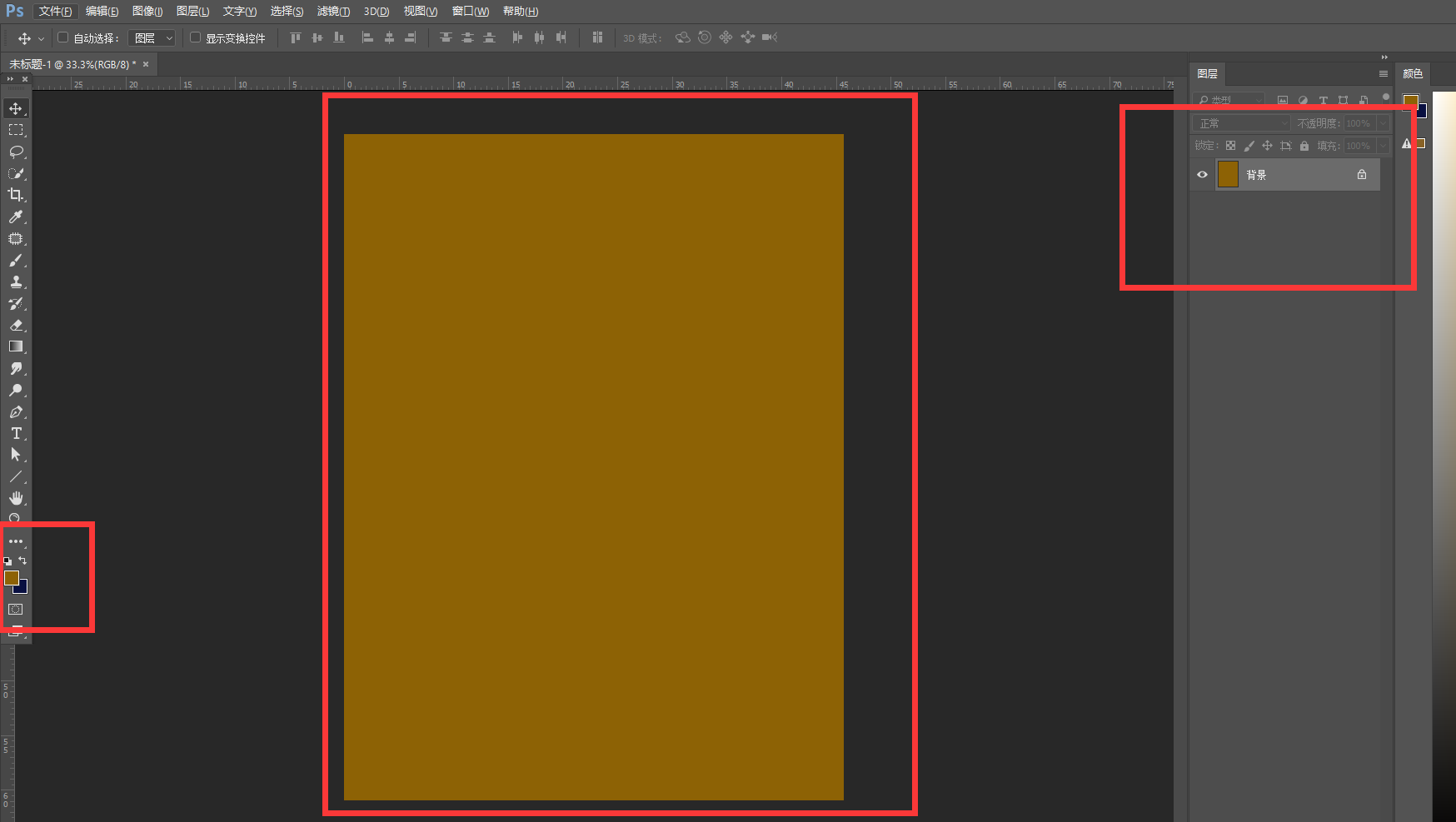Click align top edges icon in options bar
1456x822 pixels.
(x=295, y=37)
